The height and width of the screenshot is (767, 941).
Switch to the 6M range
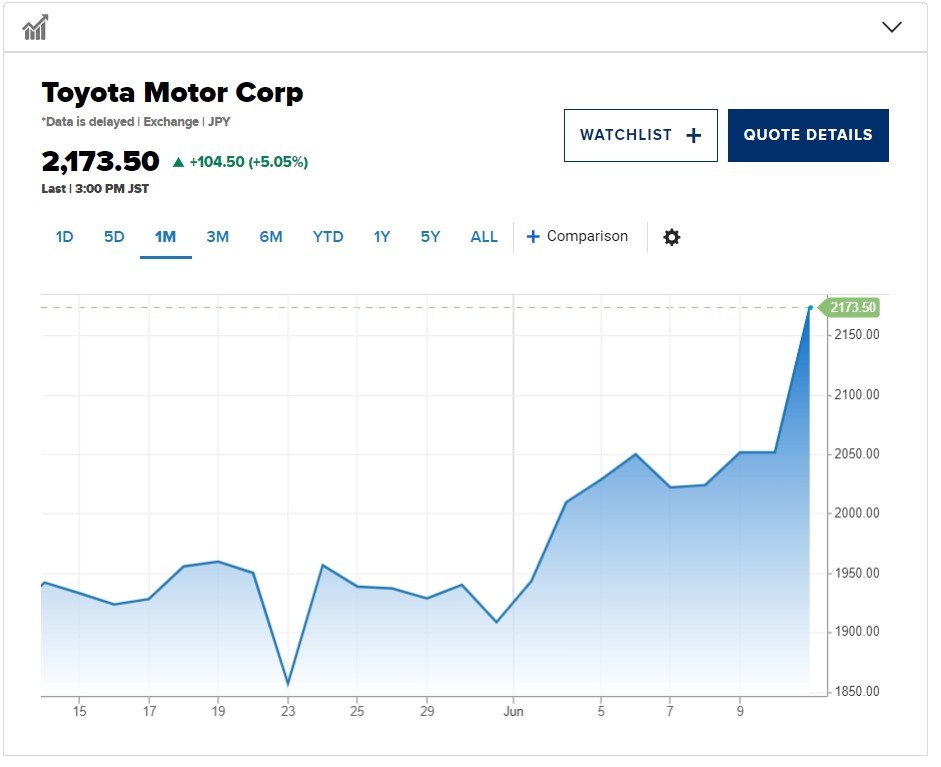tap(271, 237)
